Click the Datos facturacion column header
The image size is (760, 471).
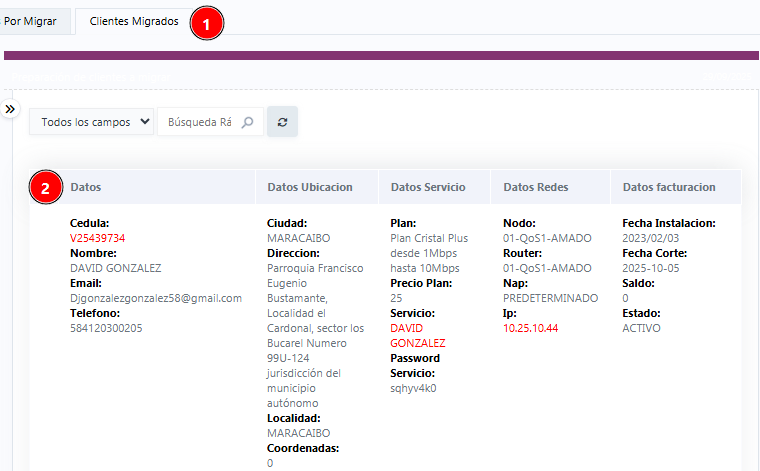point(669,187)
